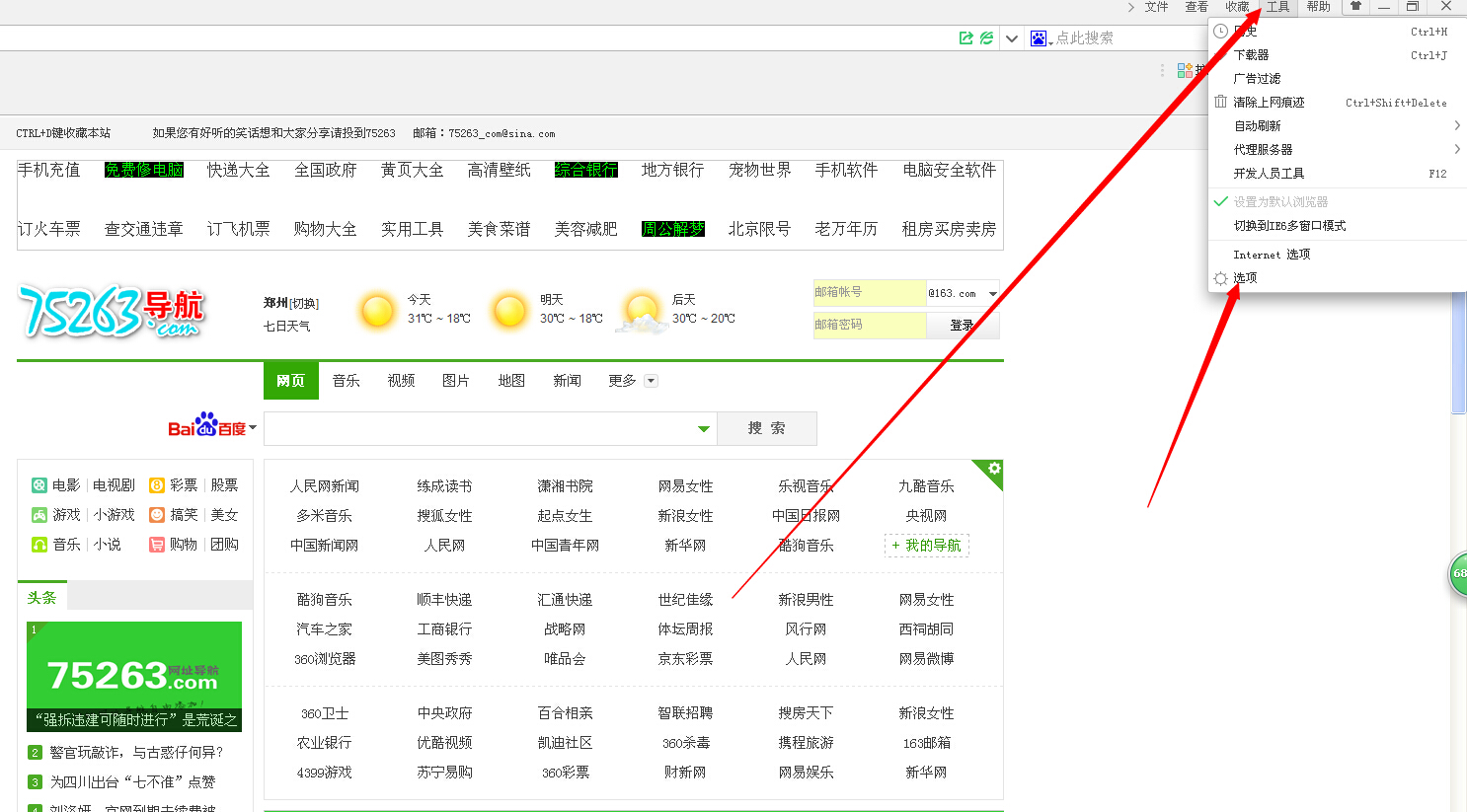Open the @163.com email domain dropdown

[x=992, y=294]
